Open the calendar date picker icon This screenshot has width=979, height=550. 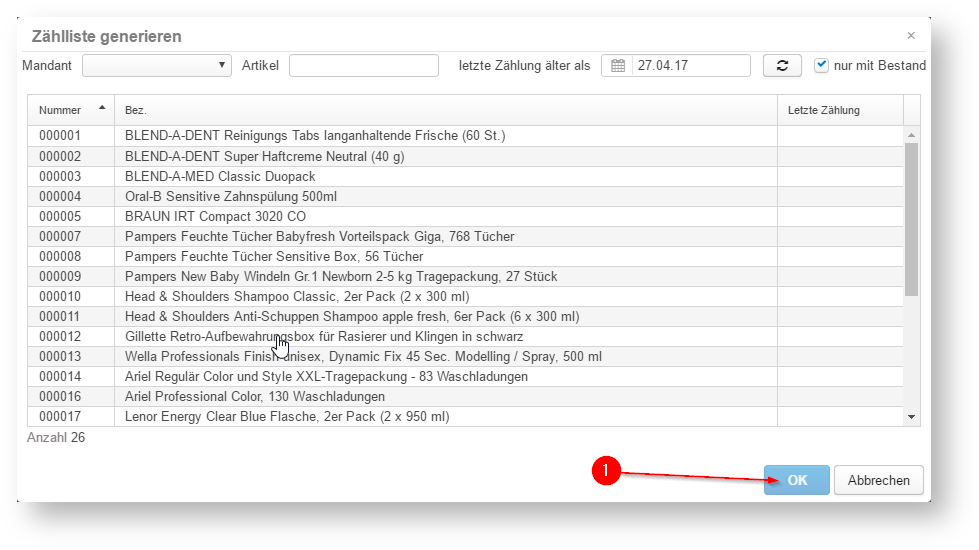coord(617,66)
